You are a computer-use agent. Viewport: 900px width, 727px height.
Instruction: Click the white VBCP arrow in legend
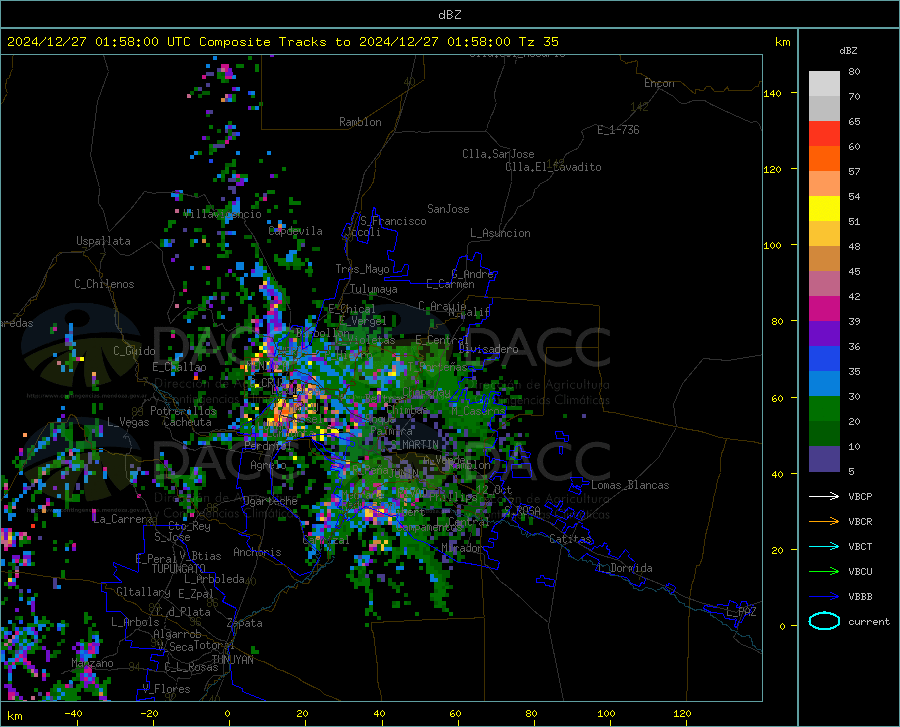[x=824, y=496]
